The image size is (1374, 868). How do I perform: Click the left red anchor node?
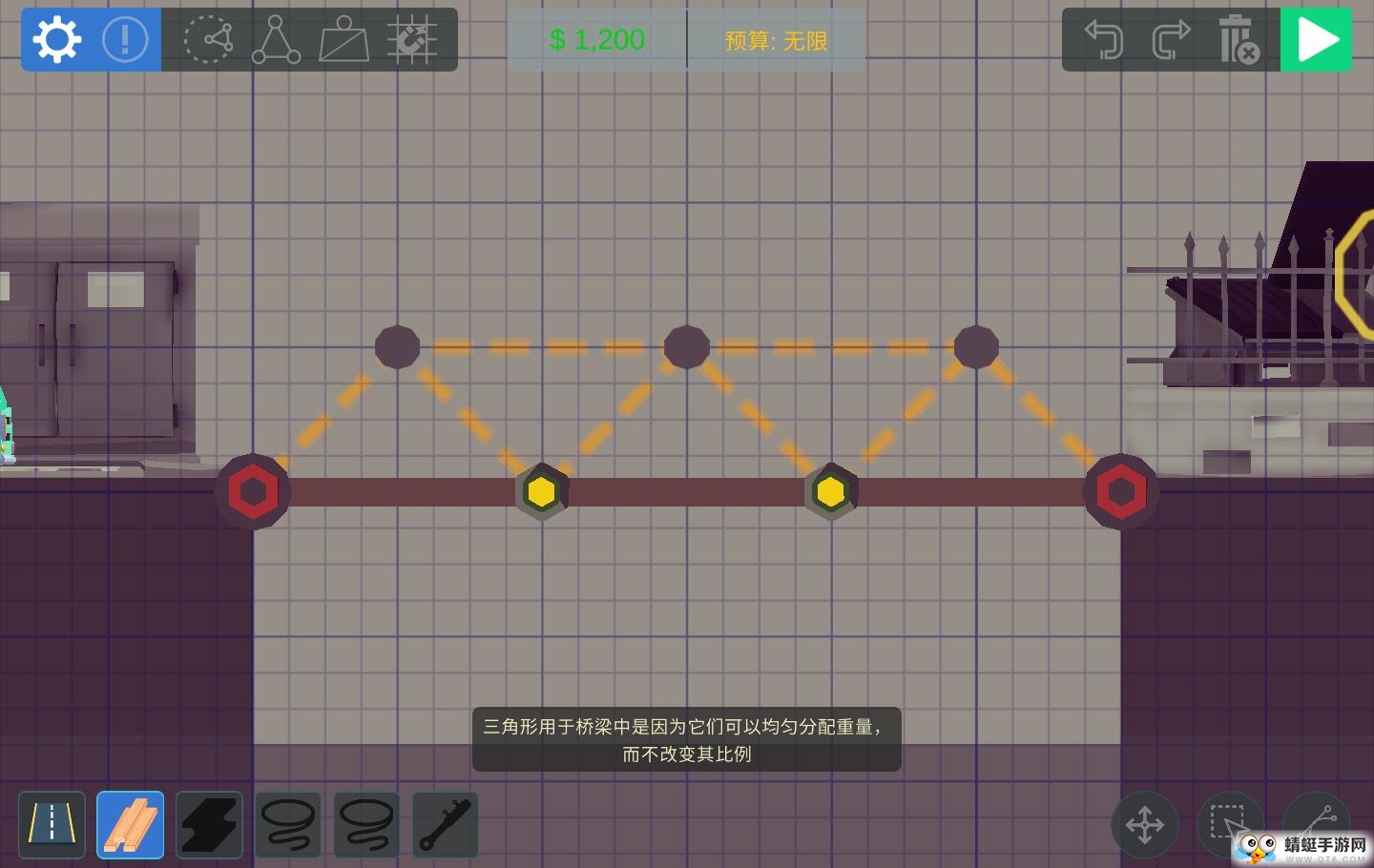(253, 492)
